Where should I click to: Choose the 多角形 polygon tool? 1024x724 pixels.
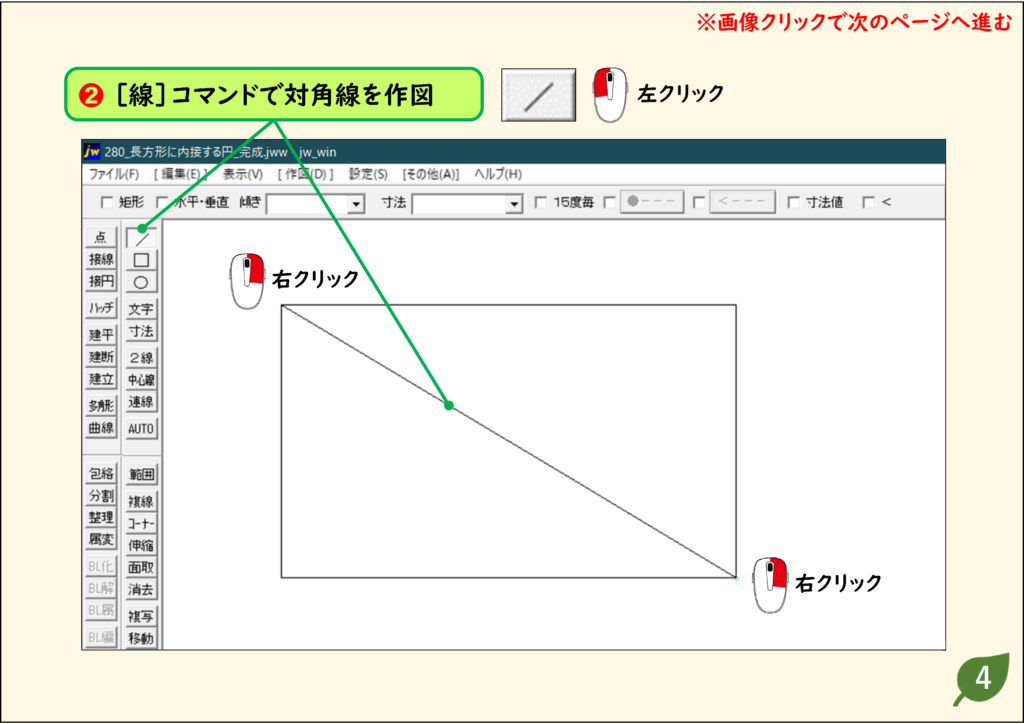click(101, 405)
